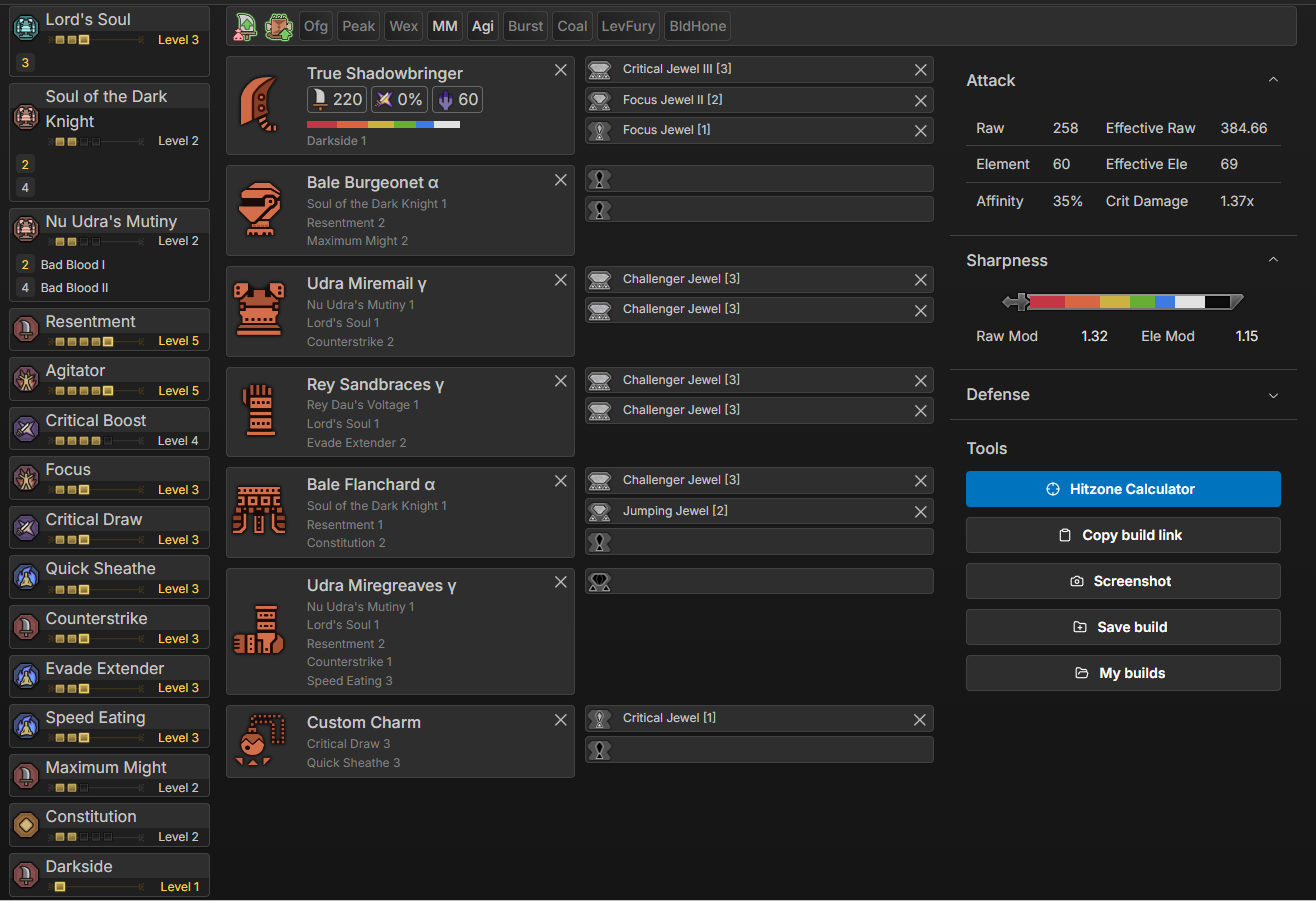Image resolution: width=1316 pixels, height=901 pixels.
Task: Open the empty Udra Miregreaves decoration slot
Action: pos(759,581)
